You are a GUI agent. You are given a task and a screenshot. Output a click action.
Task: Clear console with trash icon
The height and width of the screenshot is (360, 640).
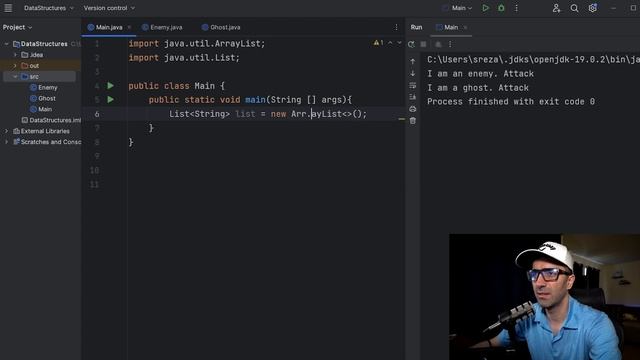[x=413, y=121]
